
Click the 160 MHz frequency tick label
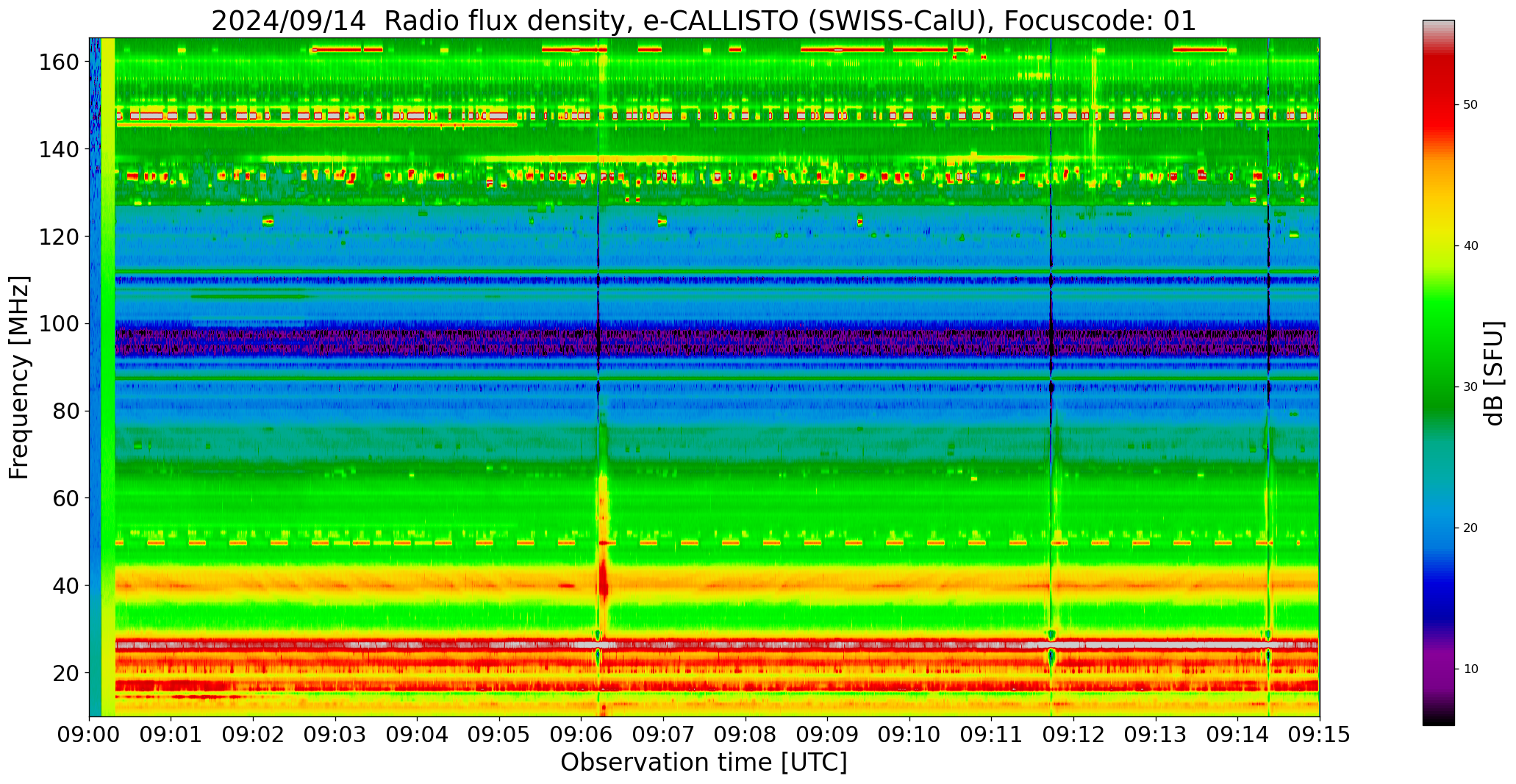(60, 62)
